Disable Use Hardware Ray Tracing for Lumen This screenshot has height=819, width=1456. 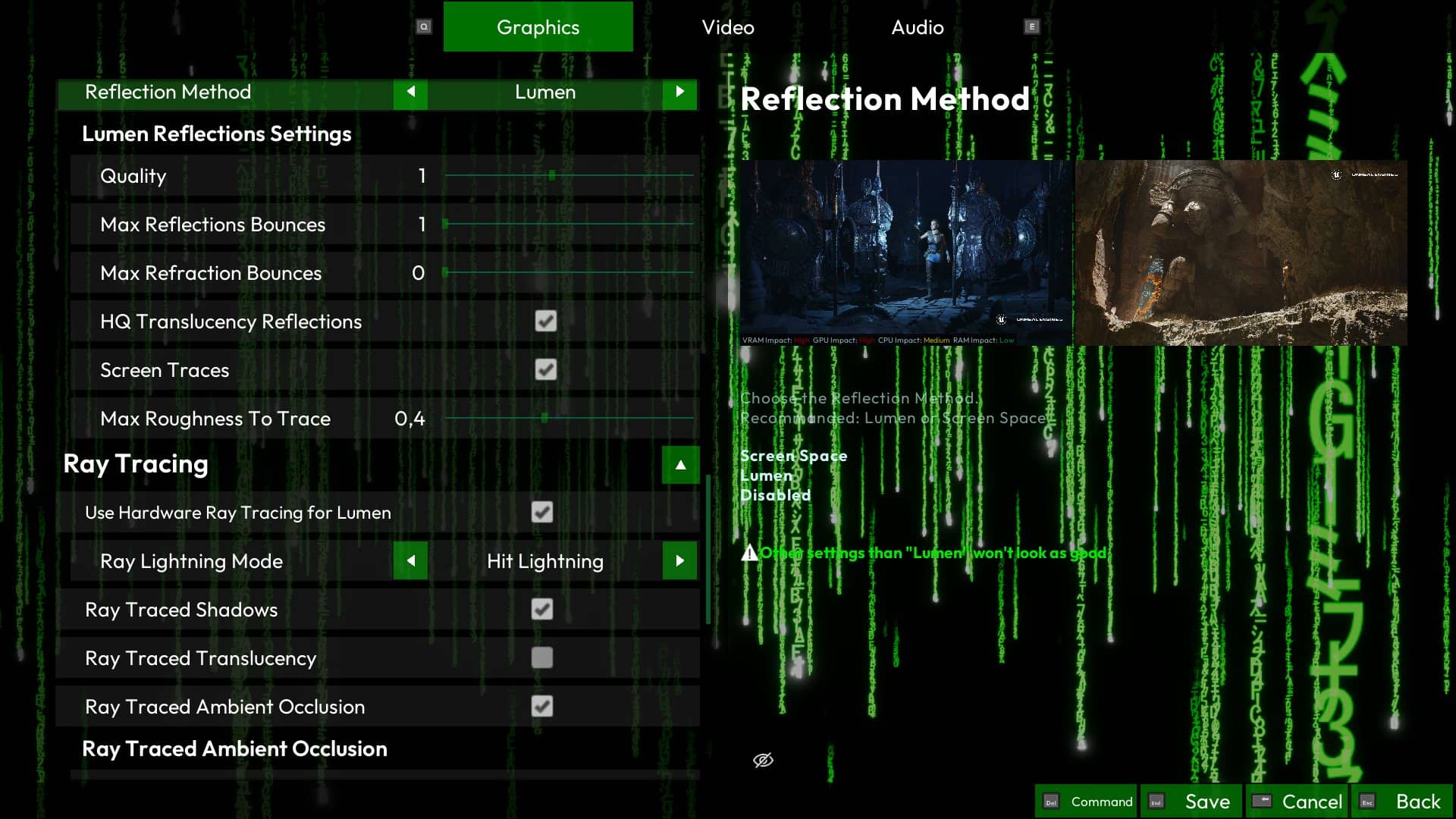click(542, 513)
